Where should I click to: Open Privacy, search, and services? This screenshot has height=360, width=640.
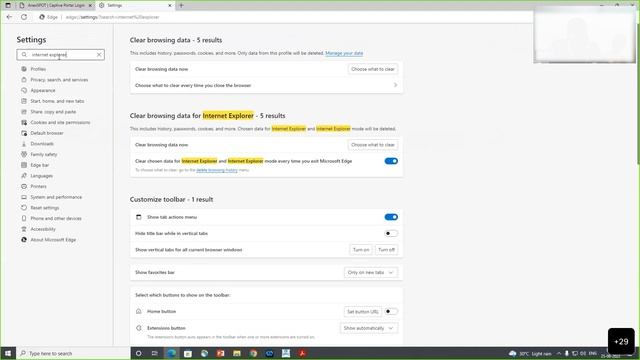[x=59, y=80]
